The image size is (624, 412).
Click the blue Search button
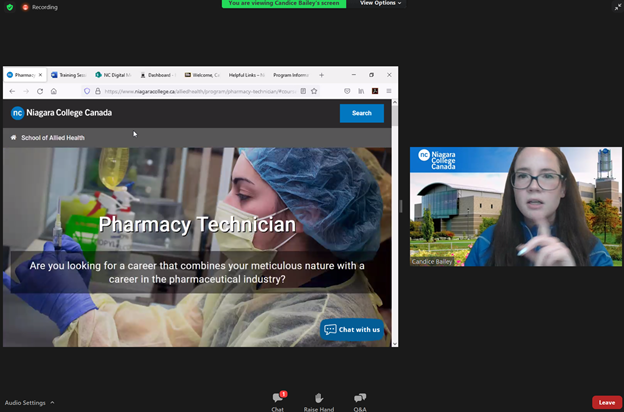click(x=362, y=113)
